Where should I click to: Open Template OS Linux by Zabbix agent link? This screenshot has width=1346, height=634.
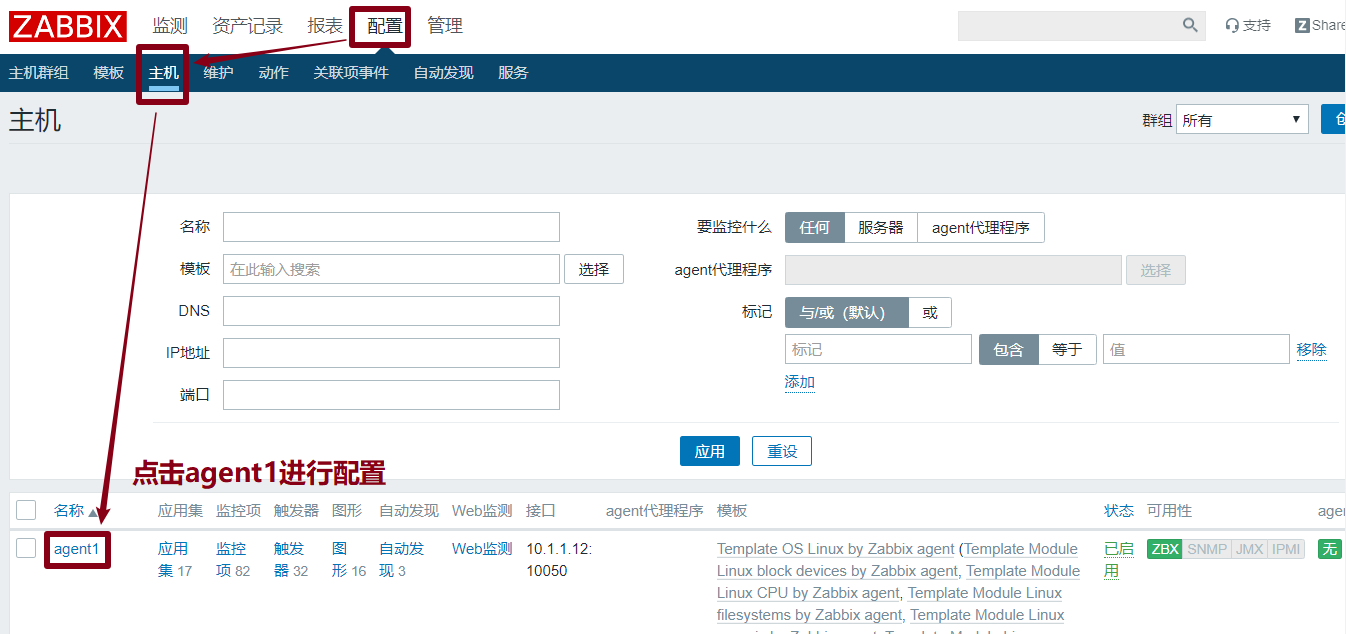(836, 549)
